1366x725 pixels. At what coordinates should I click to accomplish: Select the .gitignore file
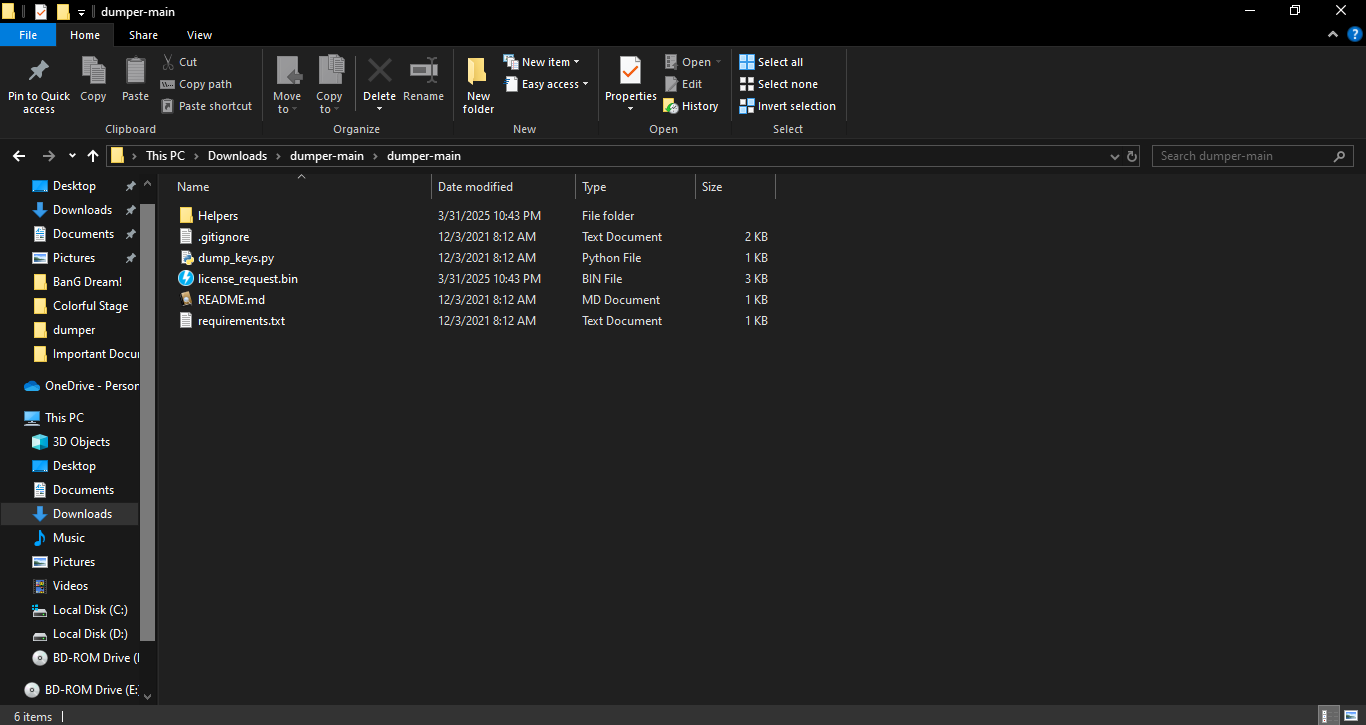(x=473, y=237)
